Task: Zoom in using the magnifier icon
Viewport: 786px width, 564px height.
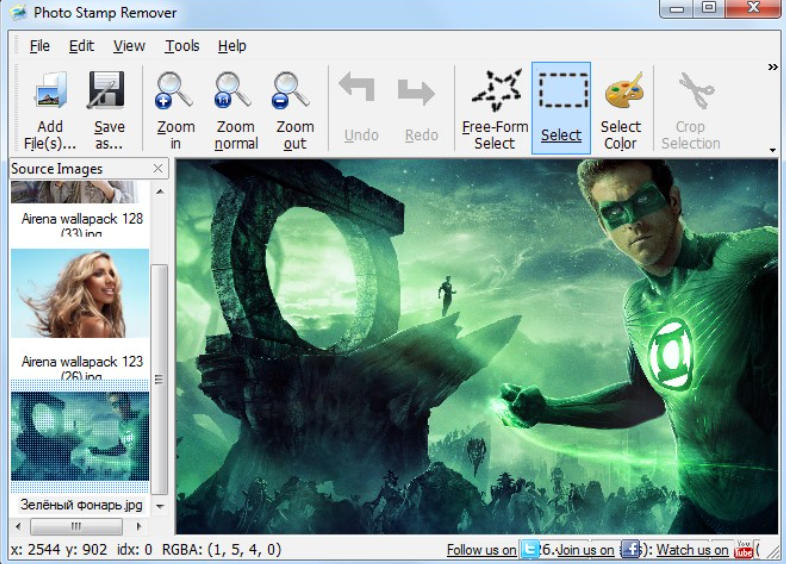Action: (175, 92)
